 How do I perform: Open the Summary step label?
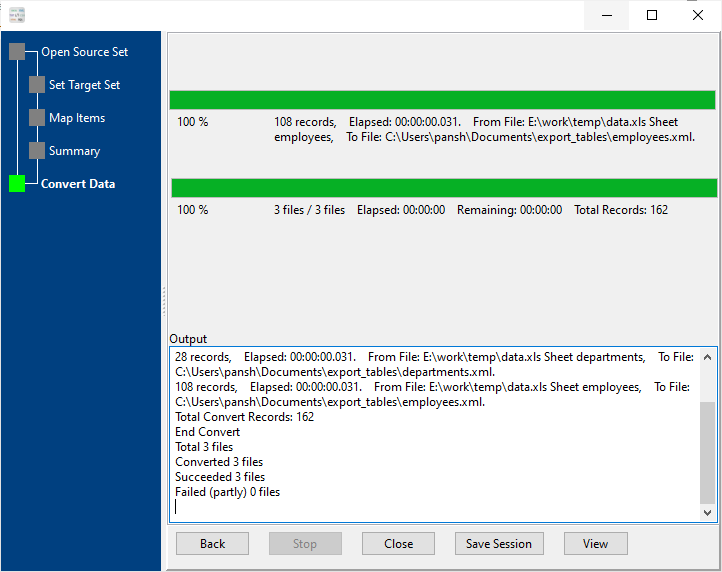74,151
